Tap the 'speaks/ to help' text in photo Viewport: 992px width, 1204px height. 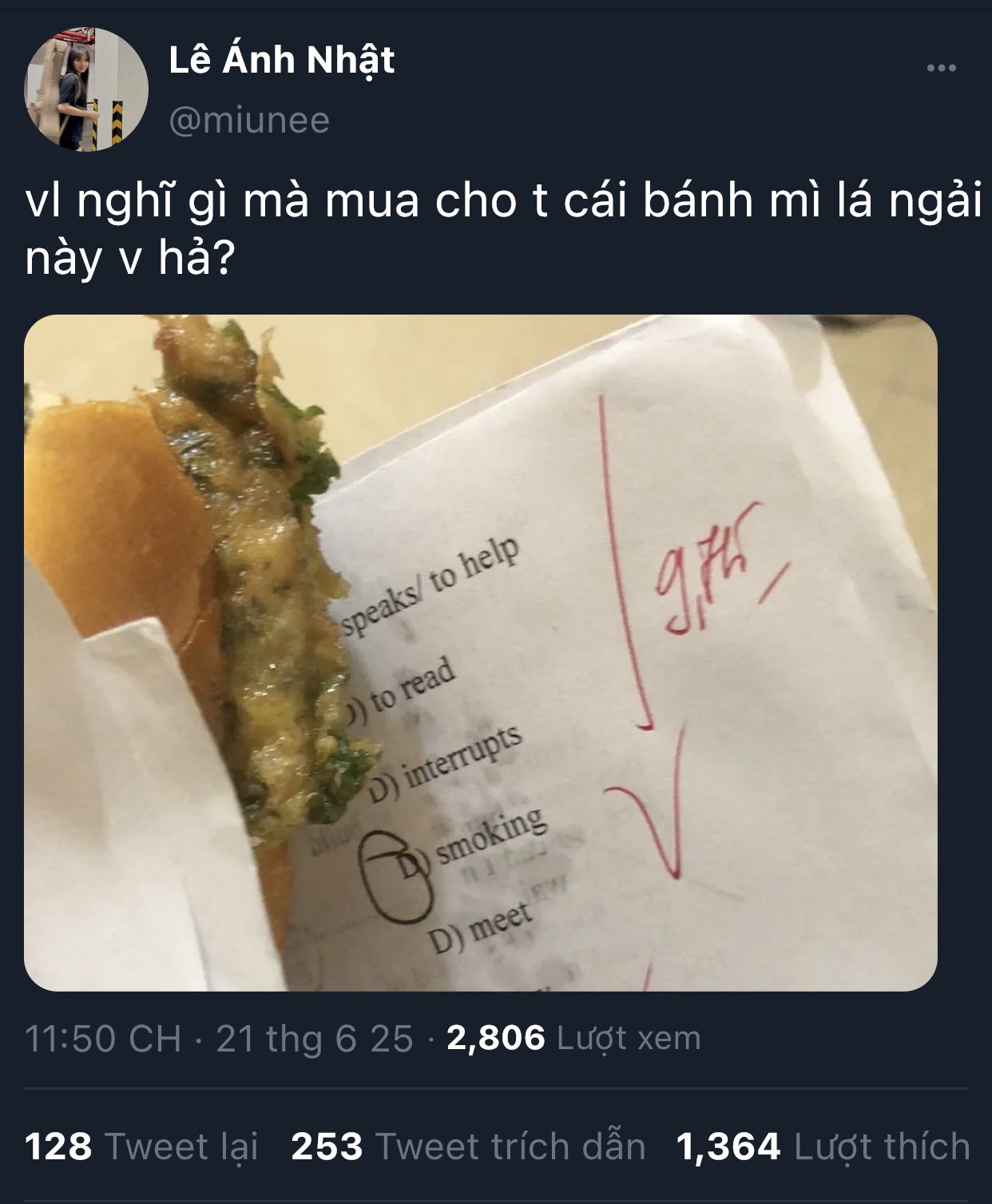tap(431, 587)
